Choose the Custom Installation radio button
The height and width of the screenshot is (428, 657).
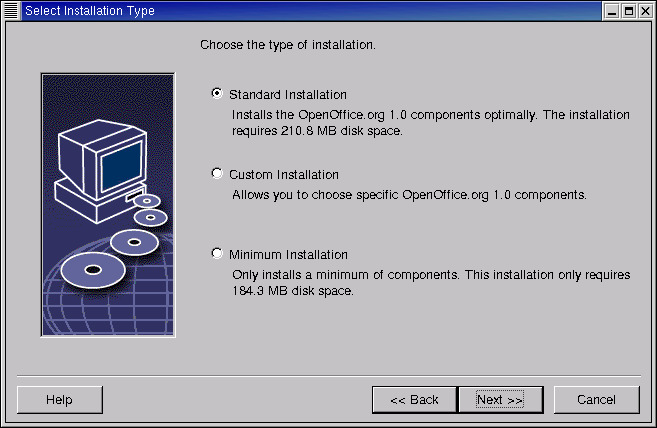[x=217, y=173]
